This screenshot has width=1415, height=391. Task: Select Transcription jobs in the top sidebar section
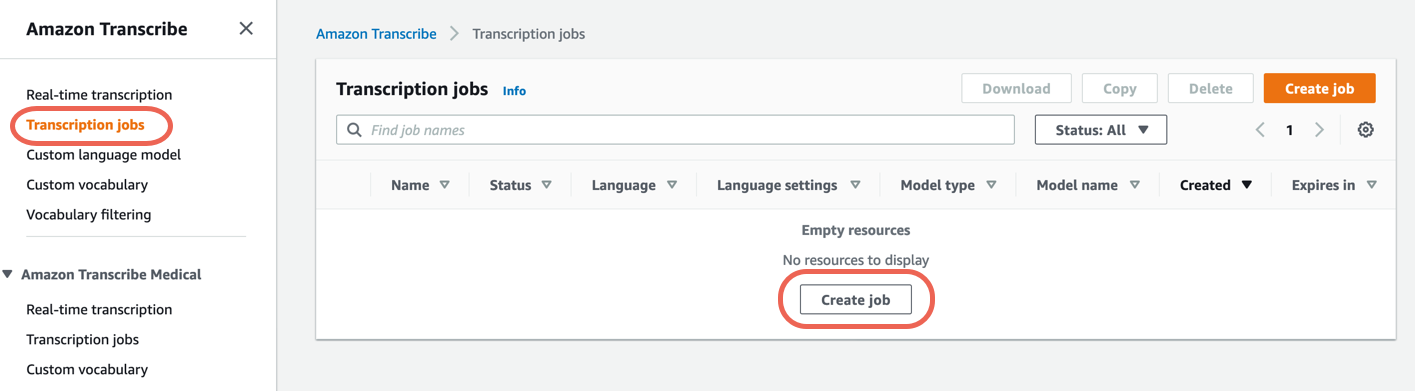(85, 125)
